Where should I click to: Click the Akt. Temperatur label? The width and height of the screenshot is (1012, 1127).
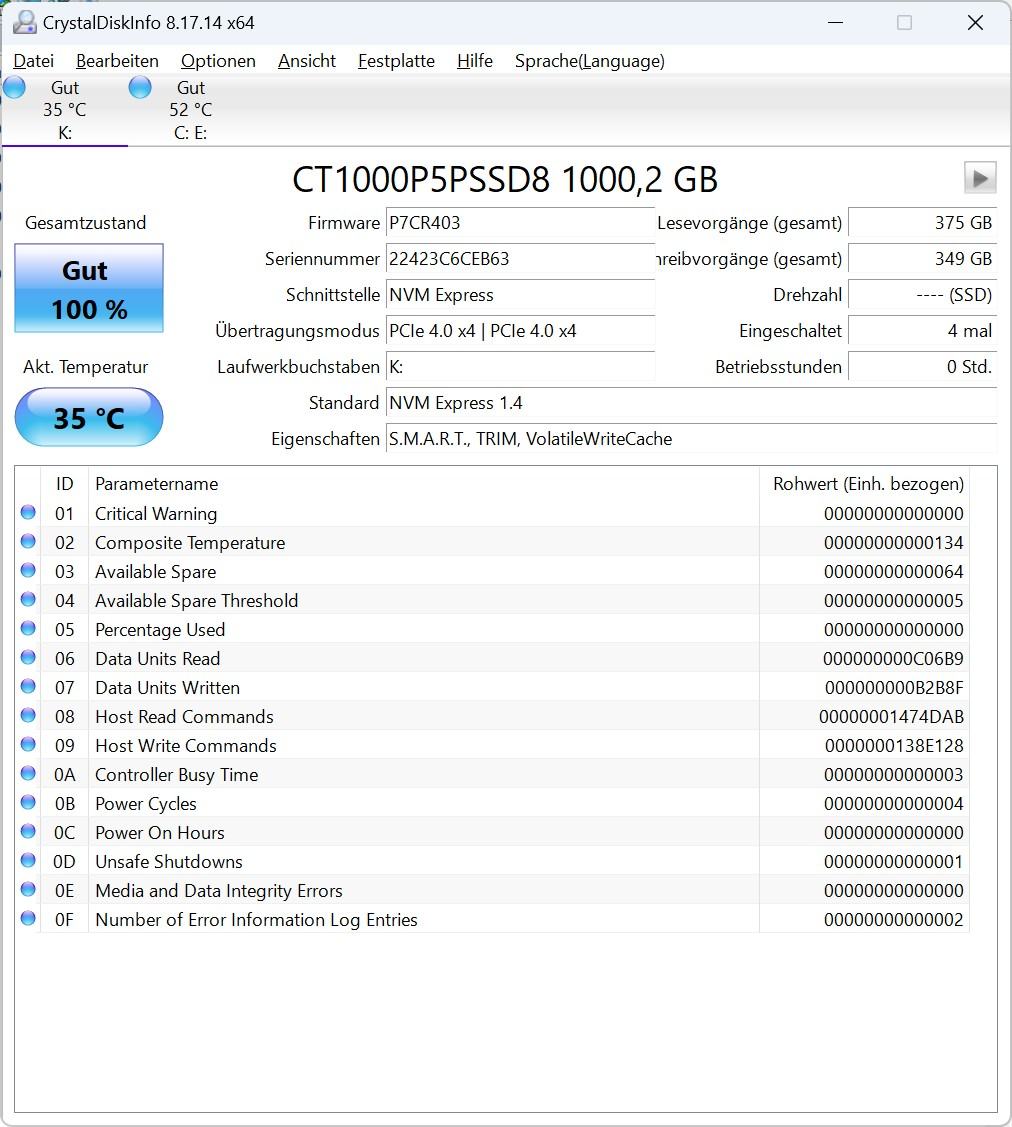click(x=86, y=367)
